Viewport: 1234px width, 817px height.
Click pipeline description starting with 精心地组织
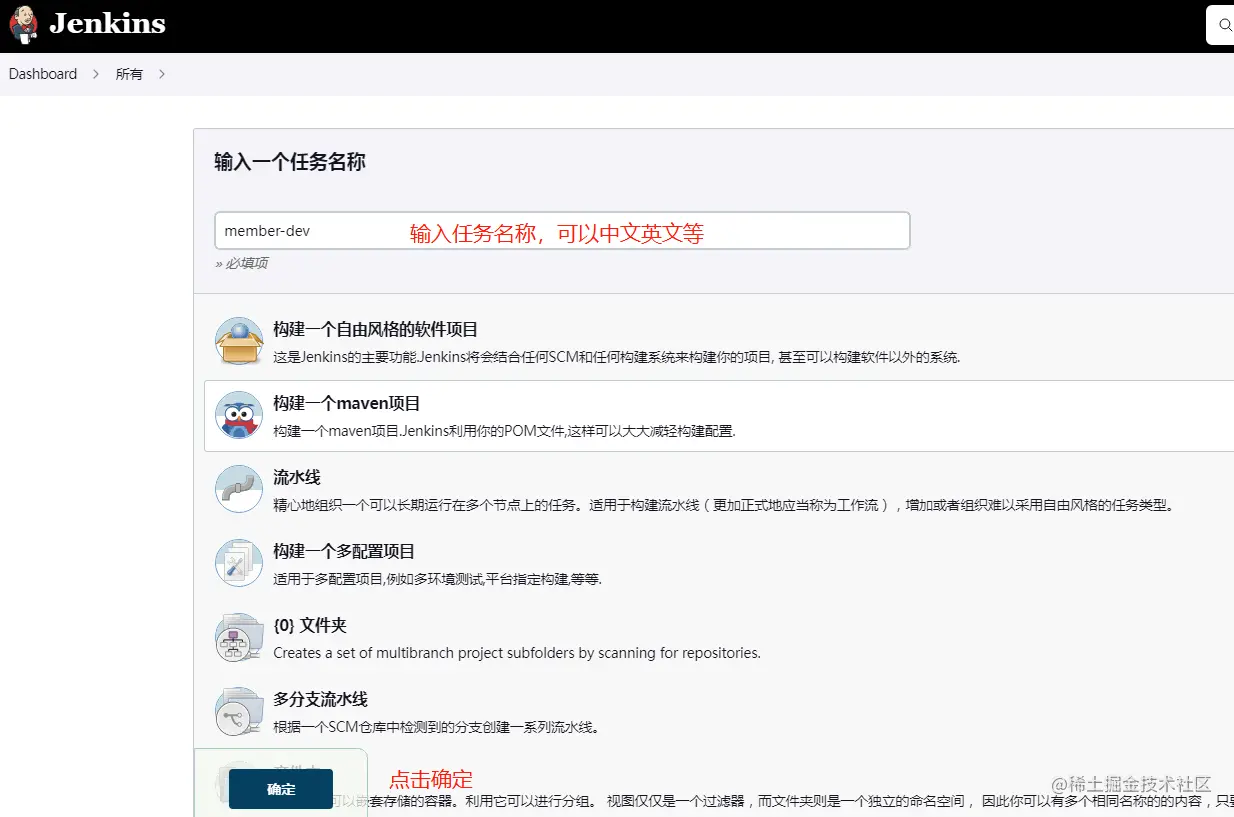coord(723,505)
